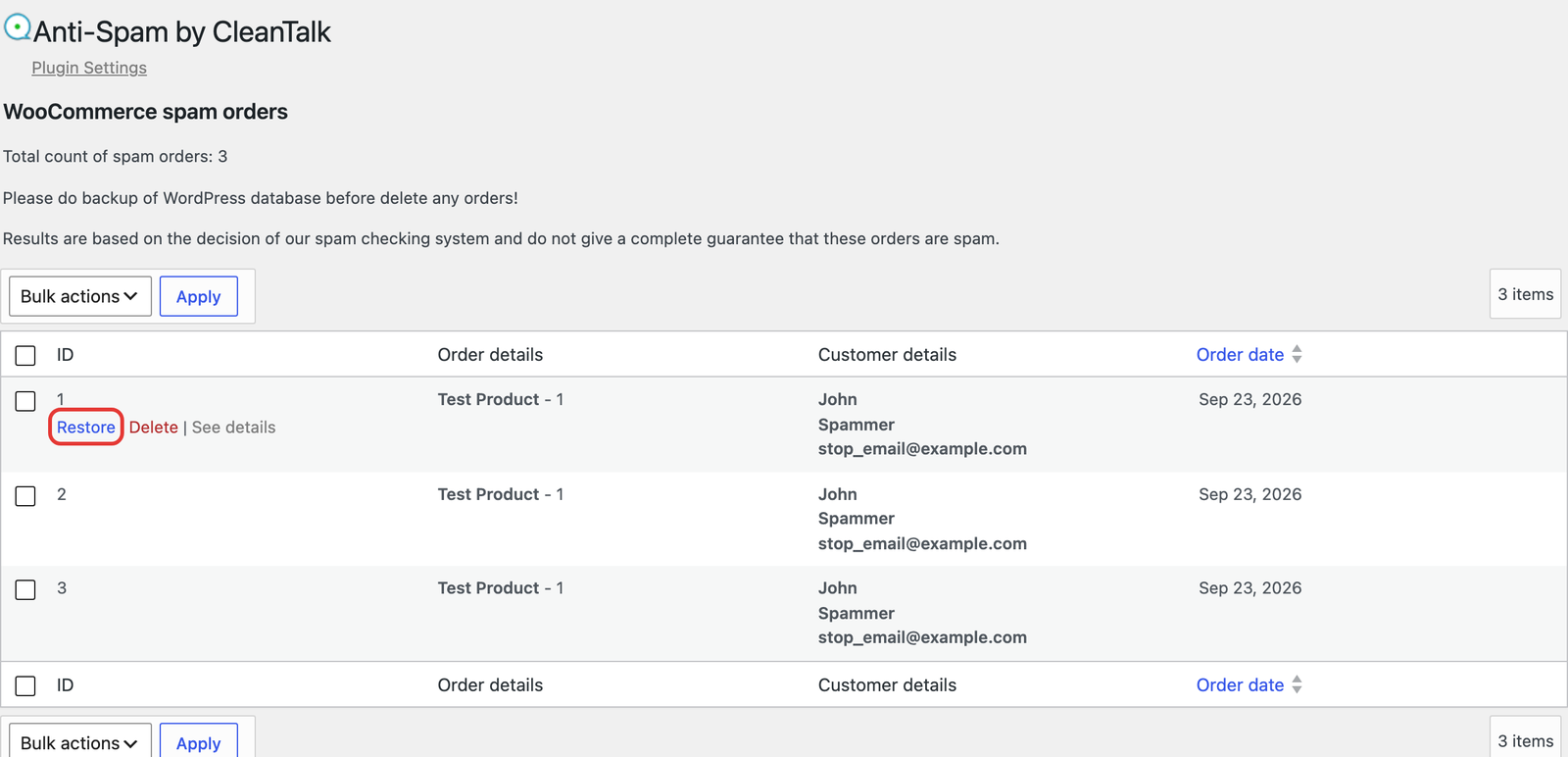Click Sep 23, 2026 date in order 3 row
Image resolution: width=1568 pixels, height=757 pixels.
(x=1250, y=588)
